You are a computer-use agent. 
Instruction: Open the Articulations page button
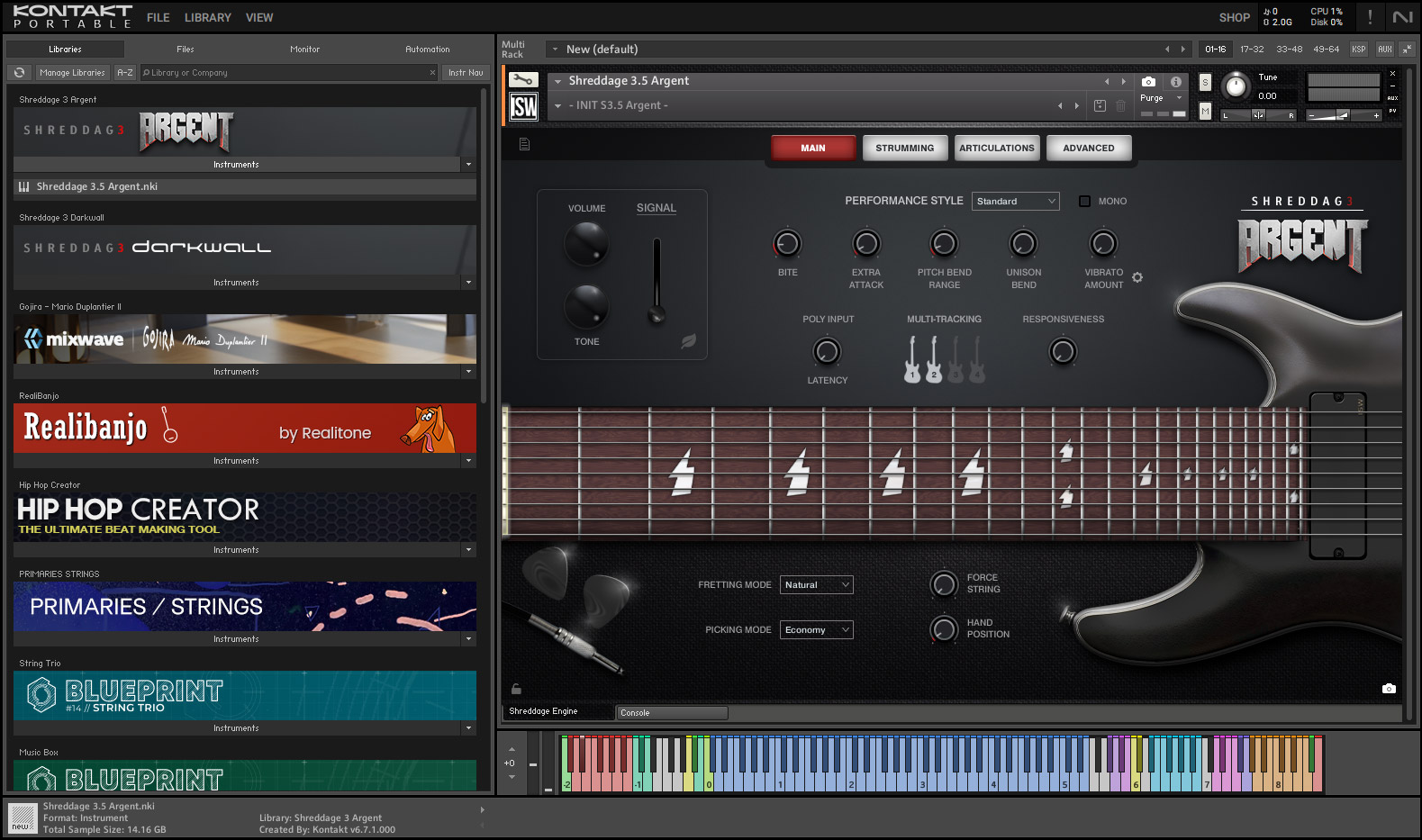click(996, 149)
